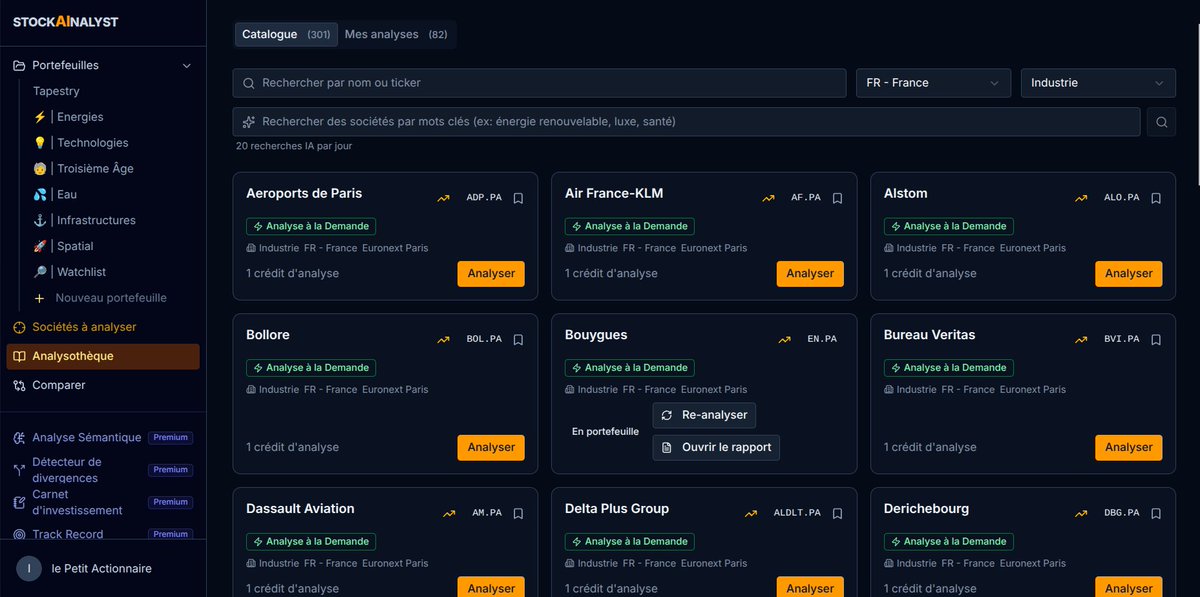Open the Watchlist portfolio
Screen dimensions: 1200x597
click(69, 272)
